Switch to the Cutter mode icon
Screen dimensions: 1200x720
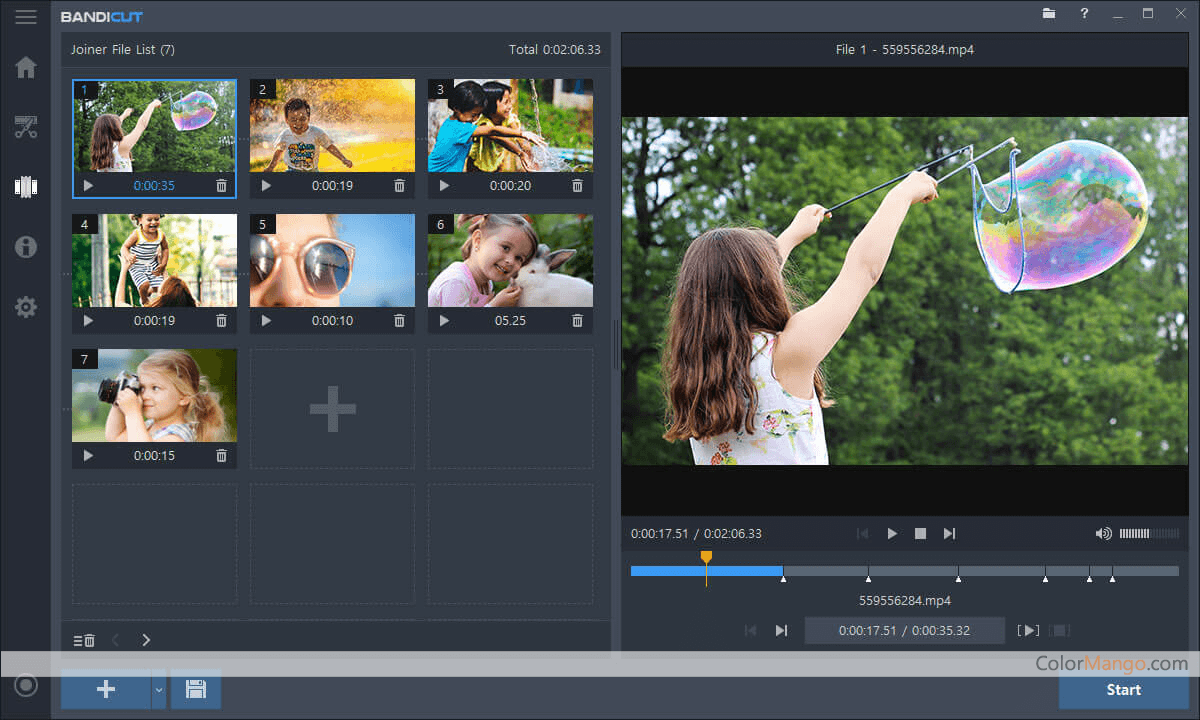point(26,127)
